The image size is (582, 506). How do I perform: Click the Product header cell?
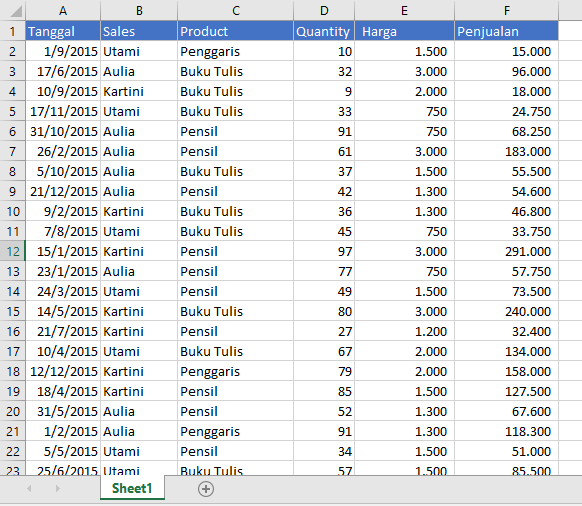(236, 31)
